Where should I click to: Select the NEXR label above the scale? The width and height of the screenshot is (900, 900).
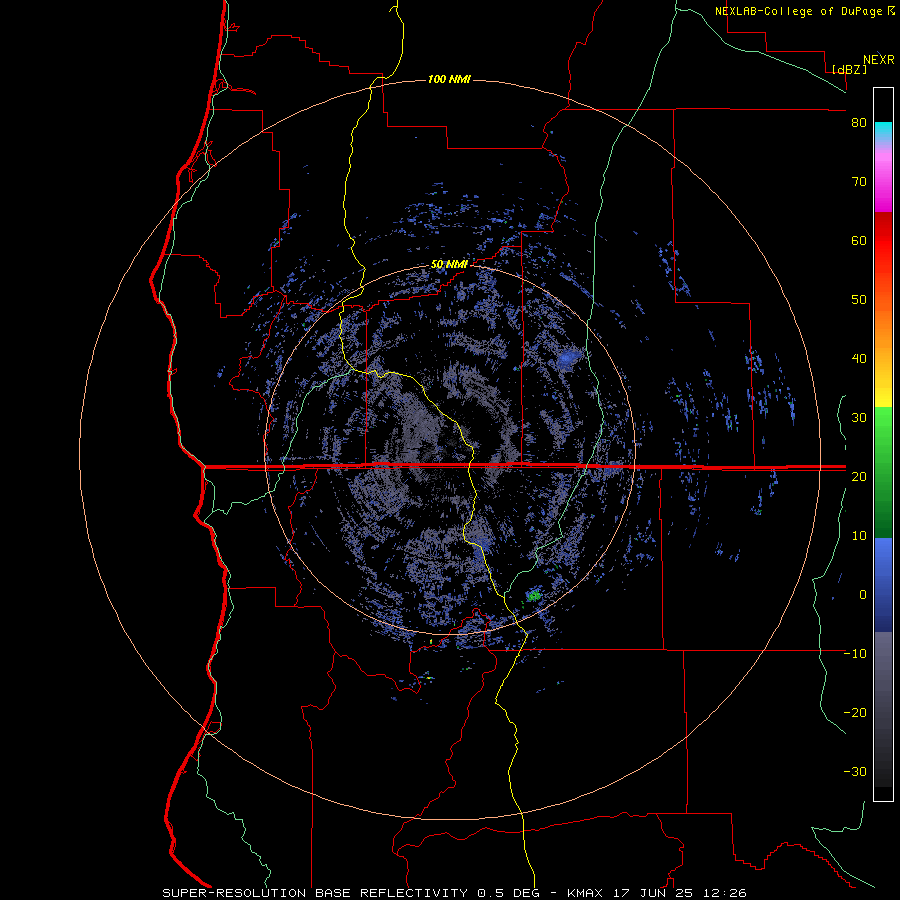pos(878,60)
